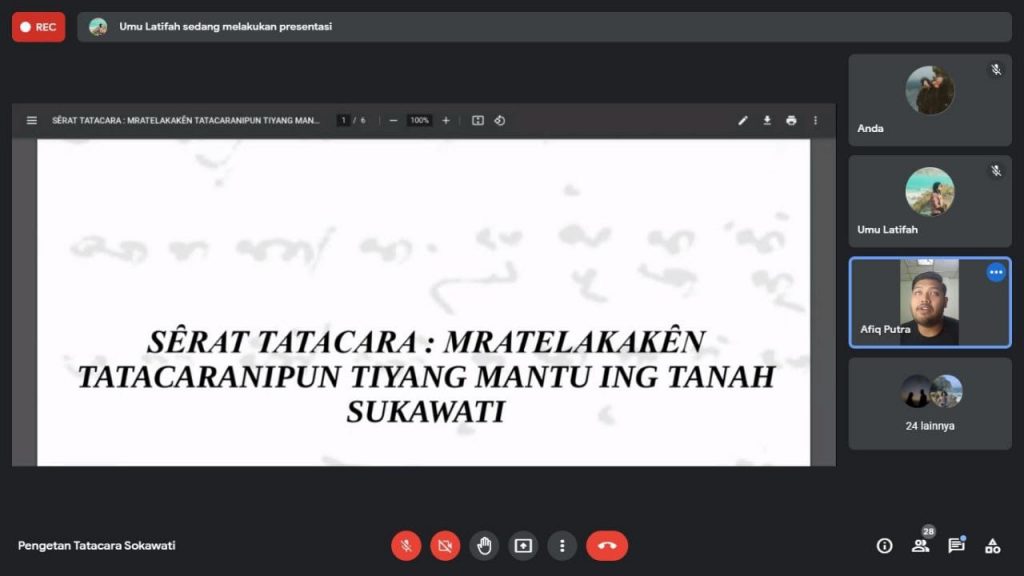This screenshot has width=1024, height=576.
Task: Click the Umu Latifah participant tile
Action: [929, 201]
